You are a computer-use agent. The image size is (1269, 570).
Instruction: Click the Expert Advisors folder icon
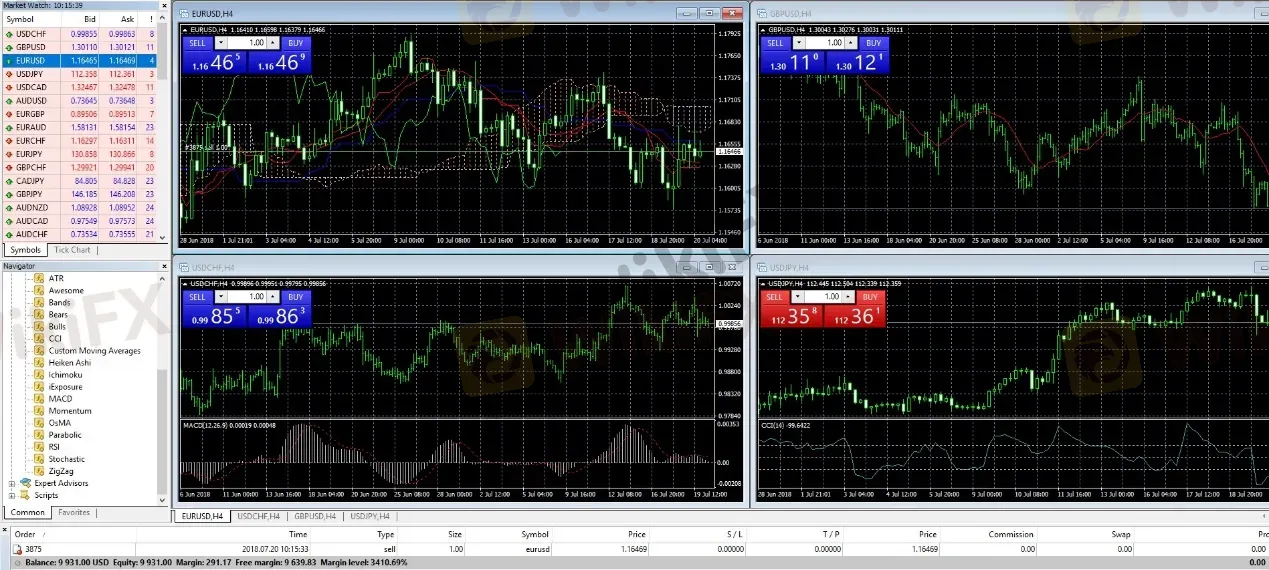pos(25,484)
